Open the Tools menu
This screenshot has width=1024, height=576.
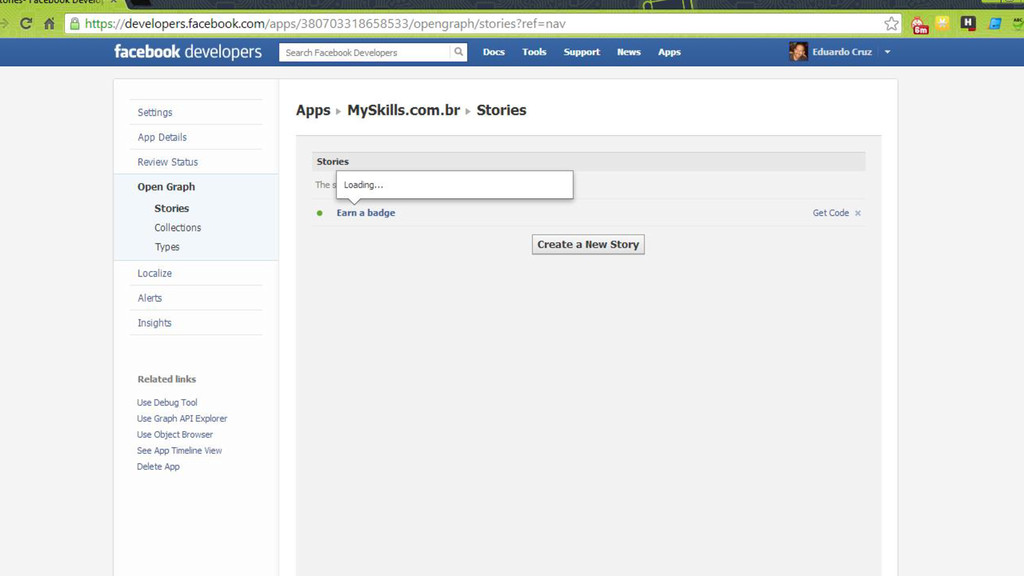tap(534, 52)
